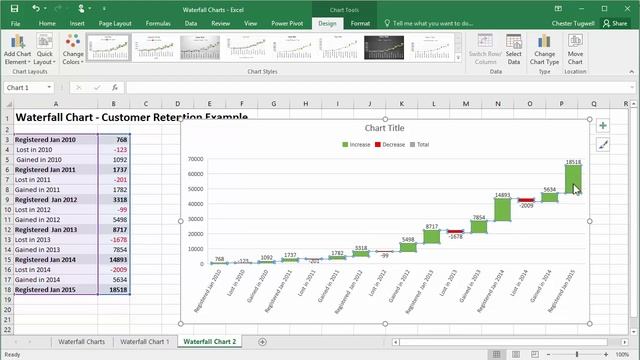The width and height of the screenshot is (640, 360).
Task: Zoom in with the plus button
Action: pyautogui.click(x=606, y=354)
